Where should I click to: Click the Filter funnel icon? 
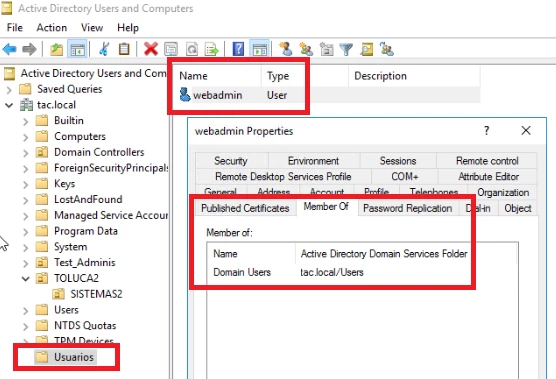(346, 49)
